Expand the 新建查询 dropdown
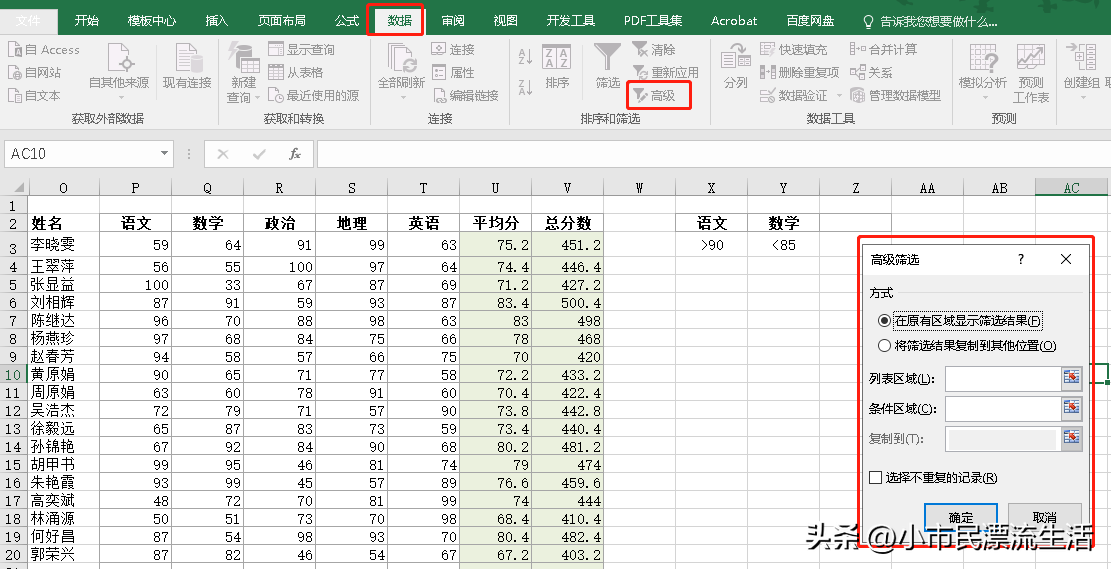Screen dimensions: 1111x569 point(257,98)
